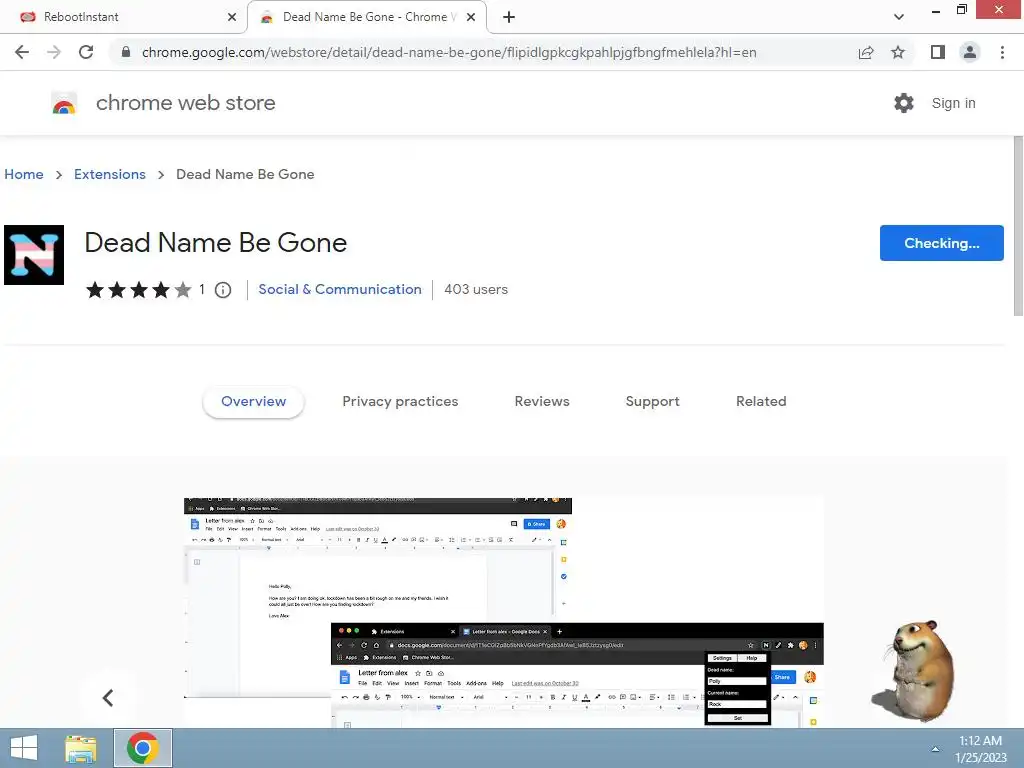Screen dimensions: 1024x768
Task: Click the extension screenshot preview image
Action: point(504,613)
